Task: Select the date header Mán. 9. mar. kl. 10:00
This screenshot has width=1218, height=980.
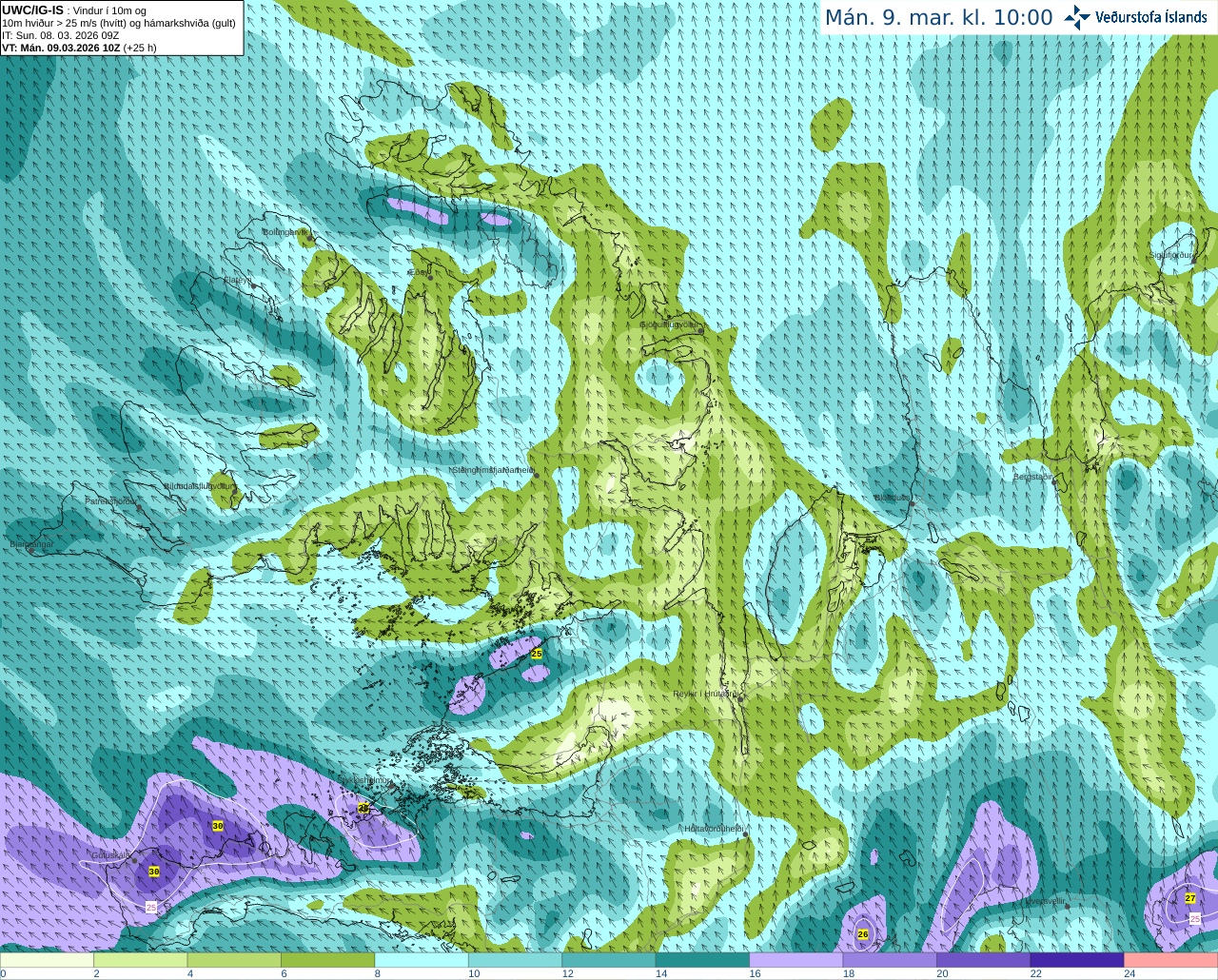Action: [938, 18]
